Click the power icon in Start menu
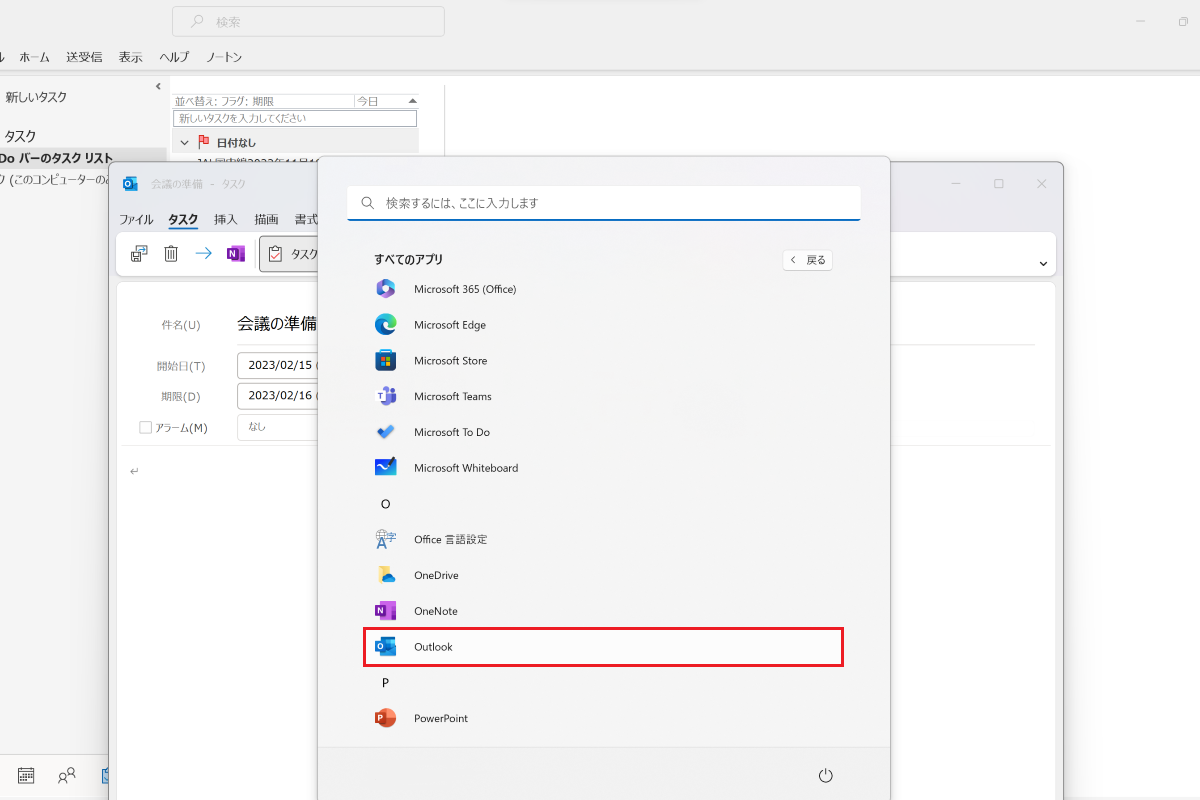The image size is (1200, 800). pyautogui.click(x=826, y=776)
